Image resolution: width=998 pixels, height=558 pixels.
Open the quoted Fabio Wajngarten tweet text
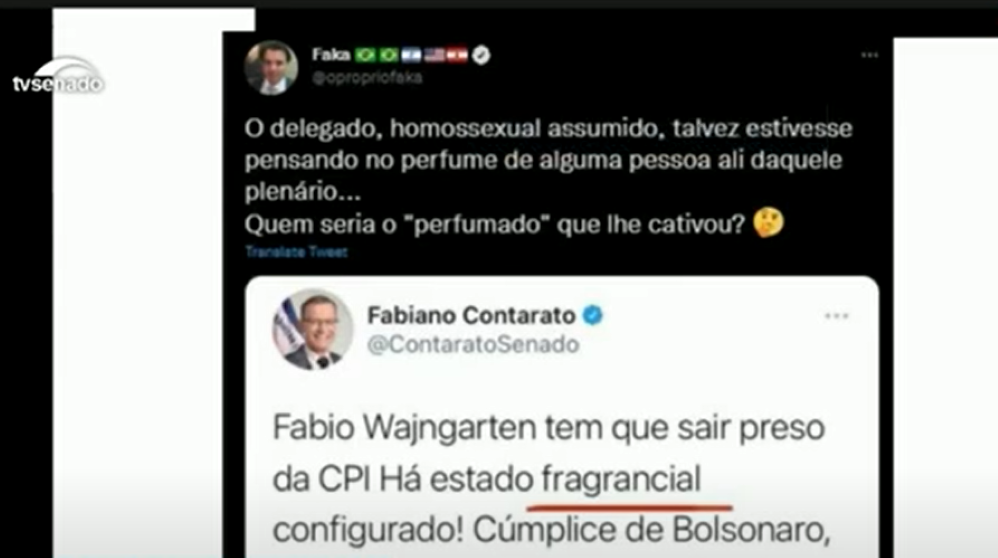click(x=552, y=478)
